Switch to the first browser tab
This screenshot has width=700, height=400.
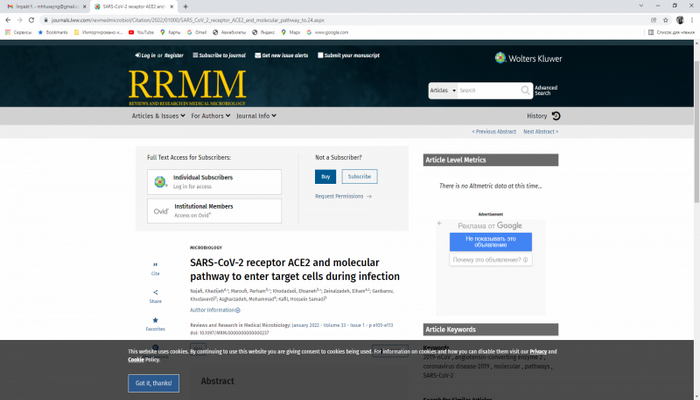pyautogui.click(x=45, y=6)
